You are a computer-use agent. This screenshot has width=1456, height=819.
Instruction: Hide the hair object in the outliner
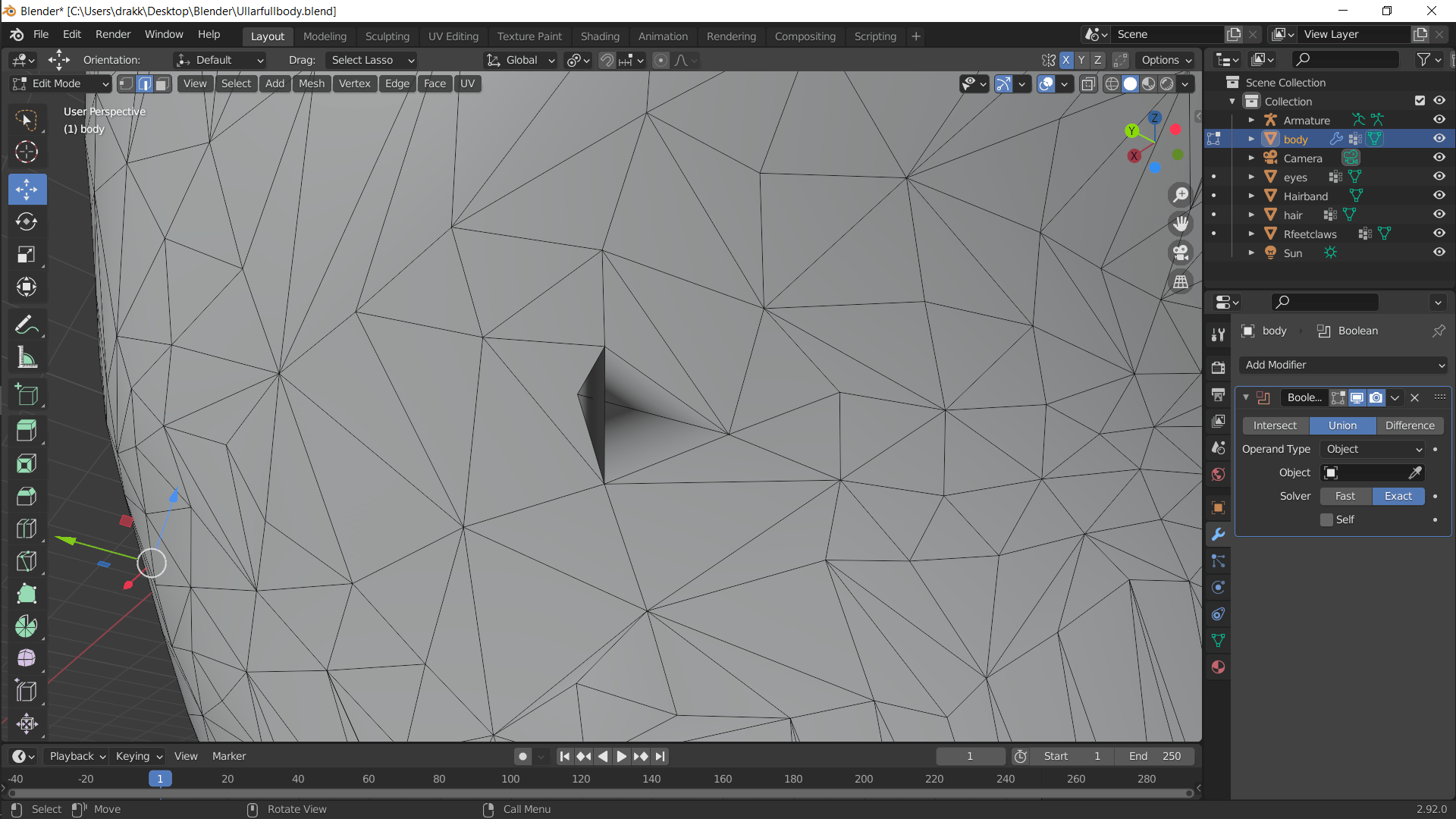point(1439,214)
